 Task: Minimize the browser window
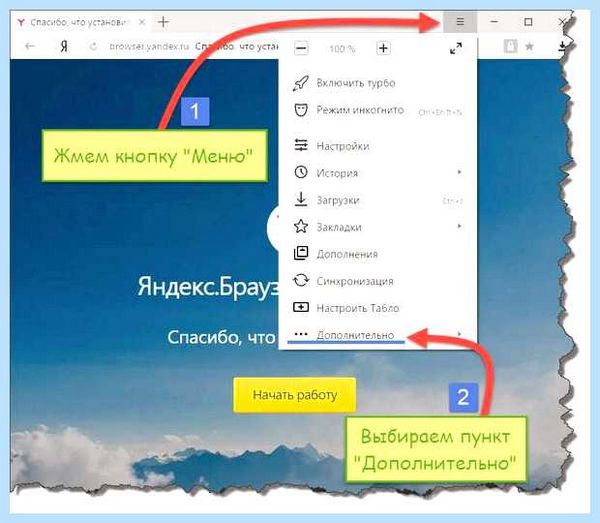[x=494, y=22]
